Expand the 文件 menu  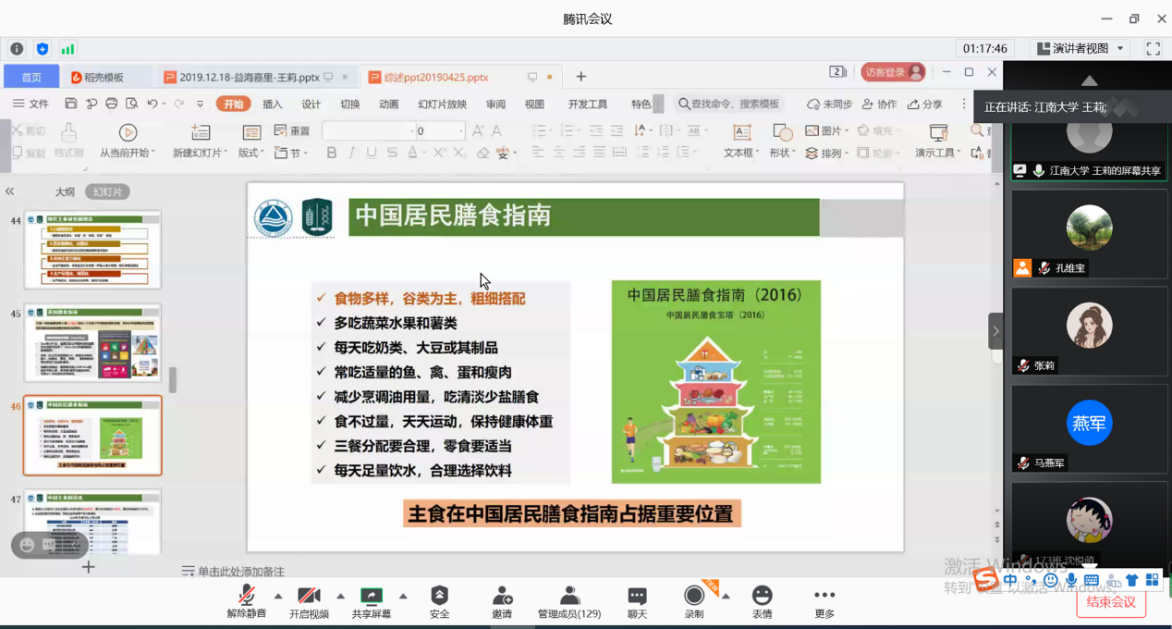[x=31, y=104]
